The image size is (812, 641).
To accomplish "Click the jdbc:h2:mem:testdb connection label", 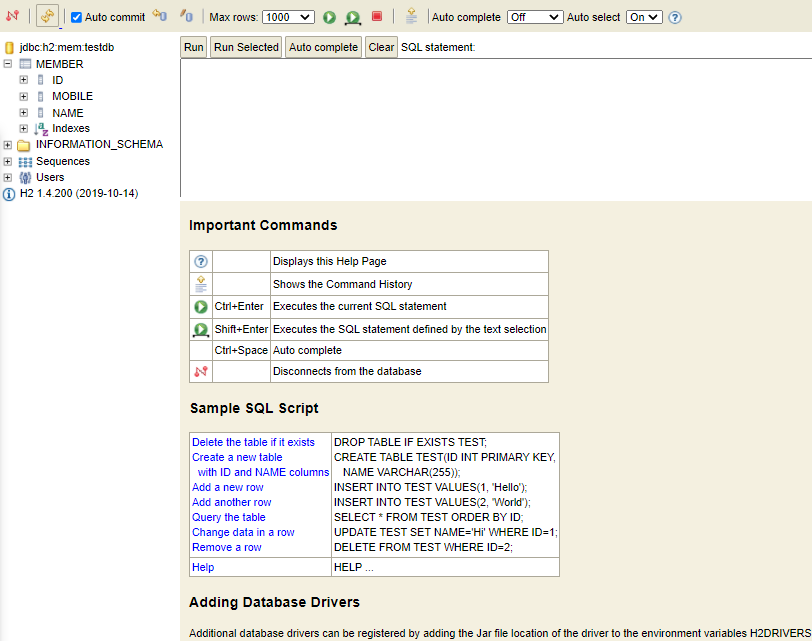I will pyautogui.click(x=67, y=47).
